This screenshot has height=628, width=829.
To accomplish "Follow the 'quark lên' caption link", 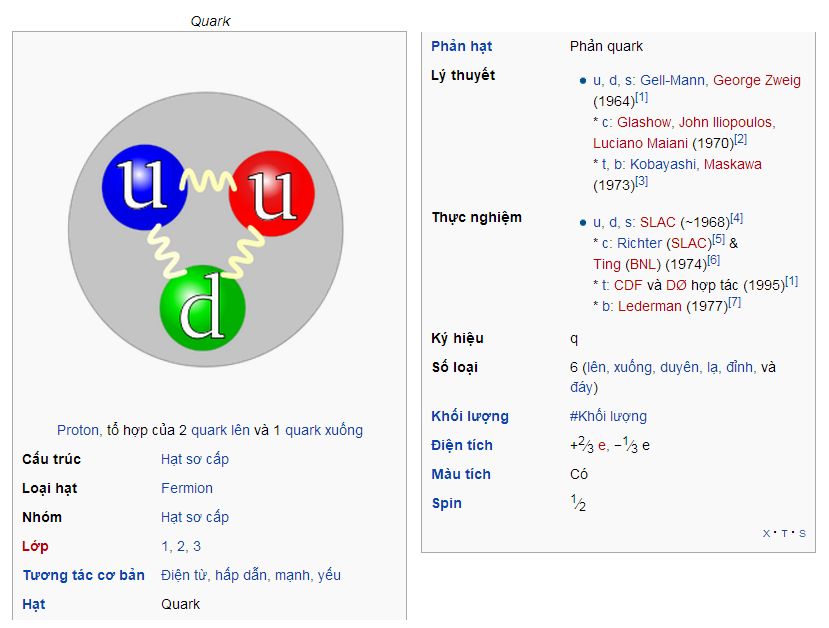I will click(220, 430).
